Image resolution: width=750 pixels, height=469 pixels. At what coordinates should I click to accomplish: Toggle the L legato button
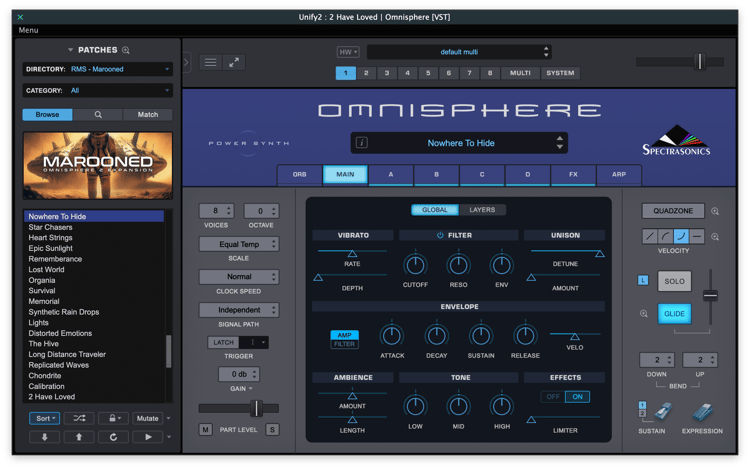tap(643, 281)
